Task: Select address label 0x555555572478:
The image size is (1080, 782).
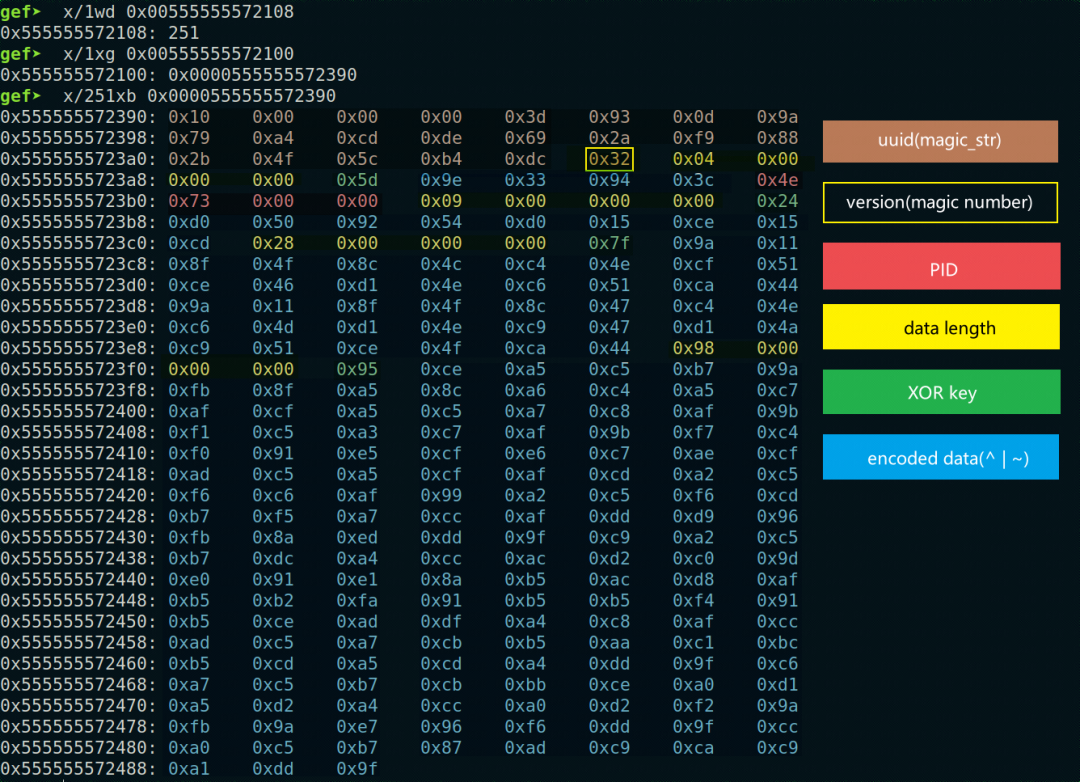Action: [79, 726]
